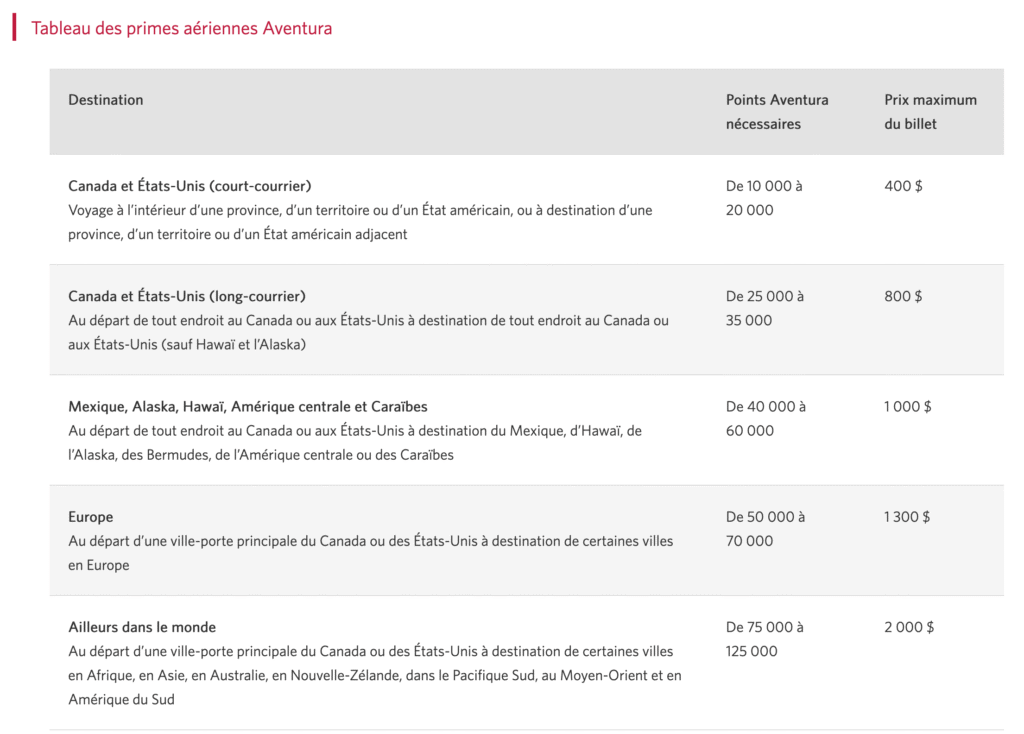
Task: Click the Destination column header
Action: [x=105, y=100]
